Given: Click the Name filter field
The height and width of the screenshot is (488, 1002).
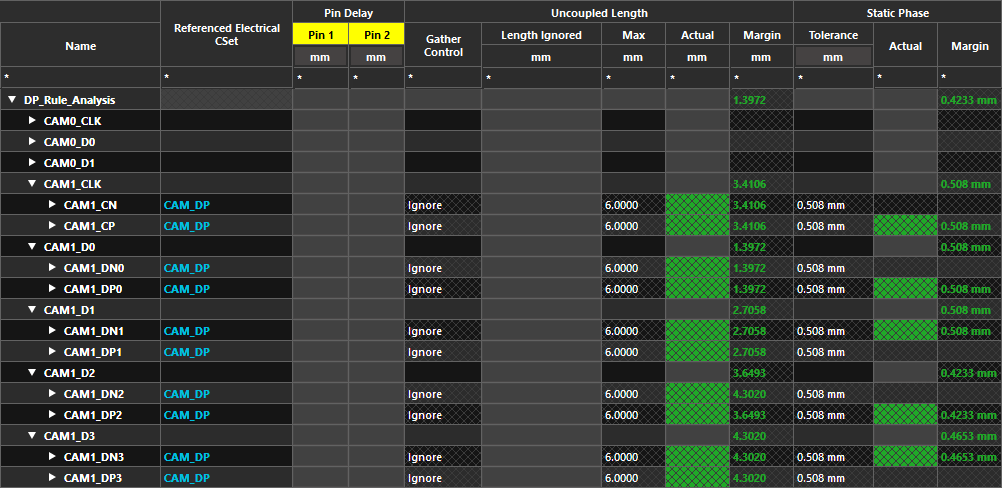Looking at the screenshot, I should (80, 78).
